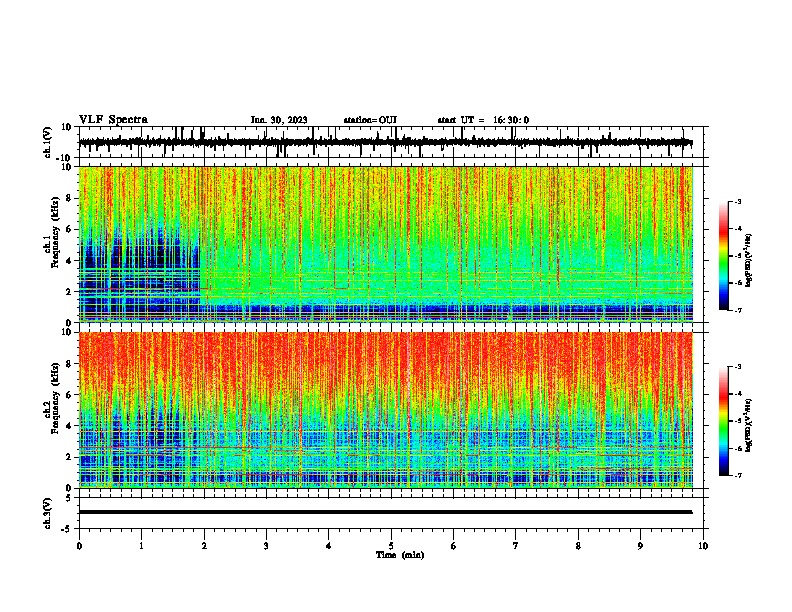Click the 'ch.3(V)' axis label
Viewport: 792px width, 612px height.
tap(48, 514)
